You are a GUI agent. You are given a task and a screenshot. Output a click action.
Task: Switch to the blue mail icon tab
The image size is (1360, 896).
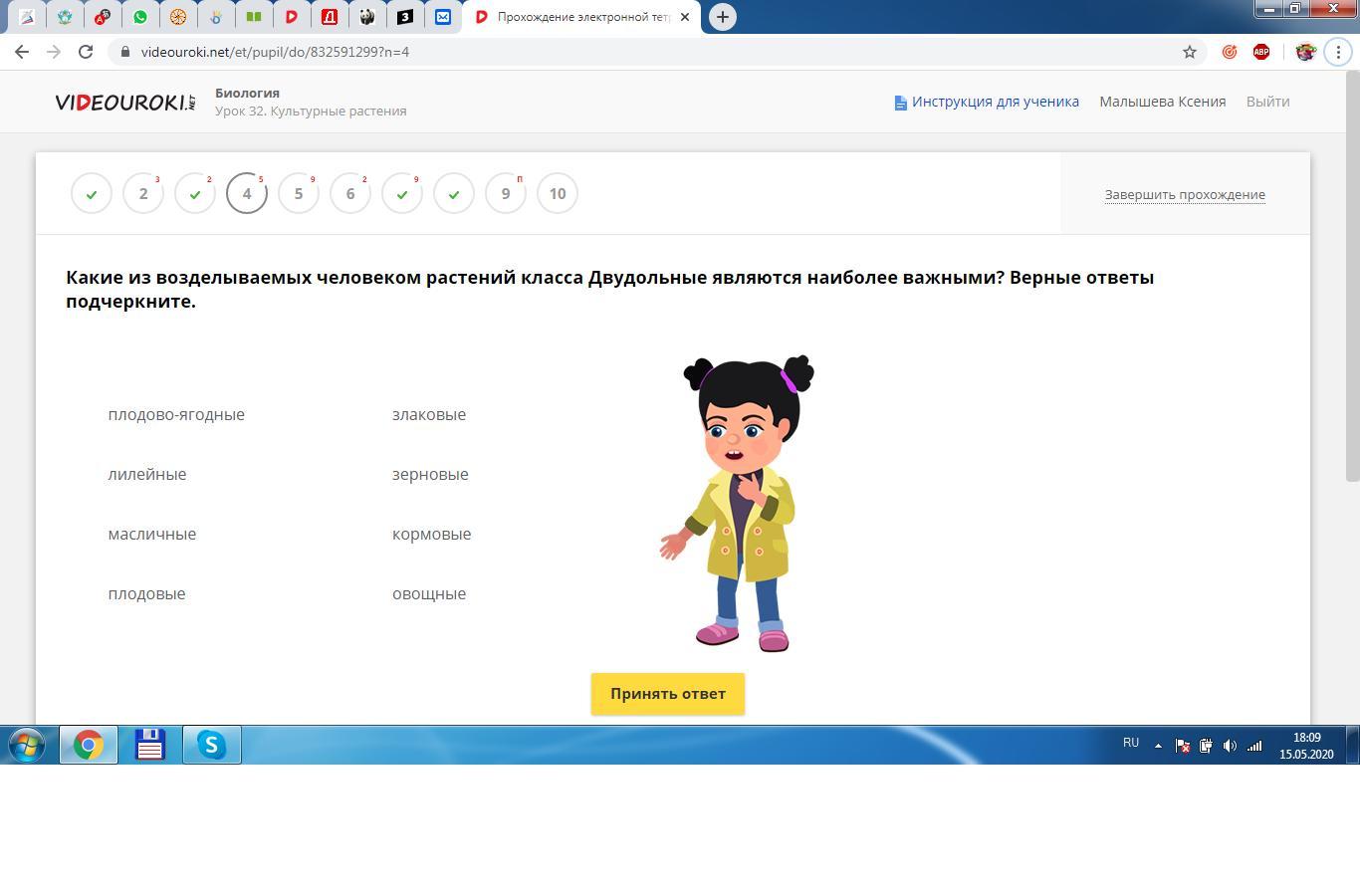tap(443, 17)
